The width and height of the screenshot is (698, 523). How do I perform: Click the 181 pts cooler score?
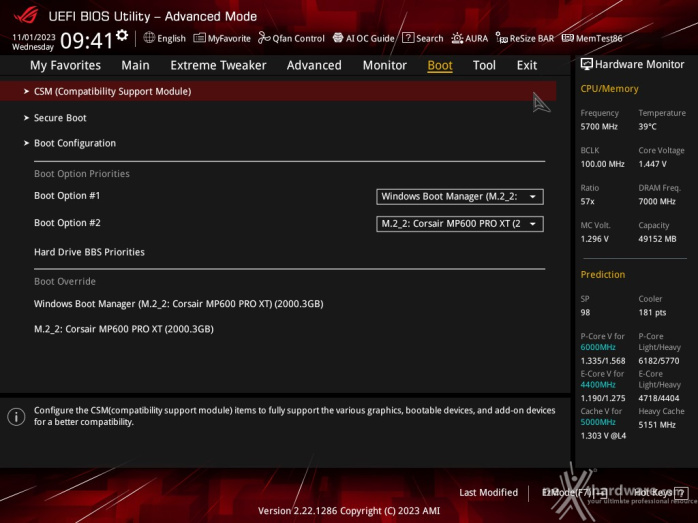653,312
